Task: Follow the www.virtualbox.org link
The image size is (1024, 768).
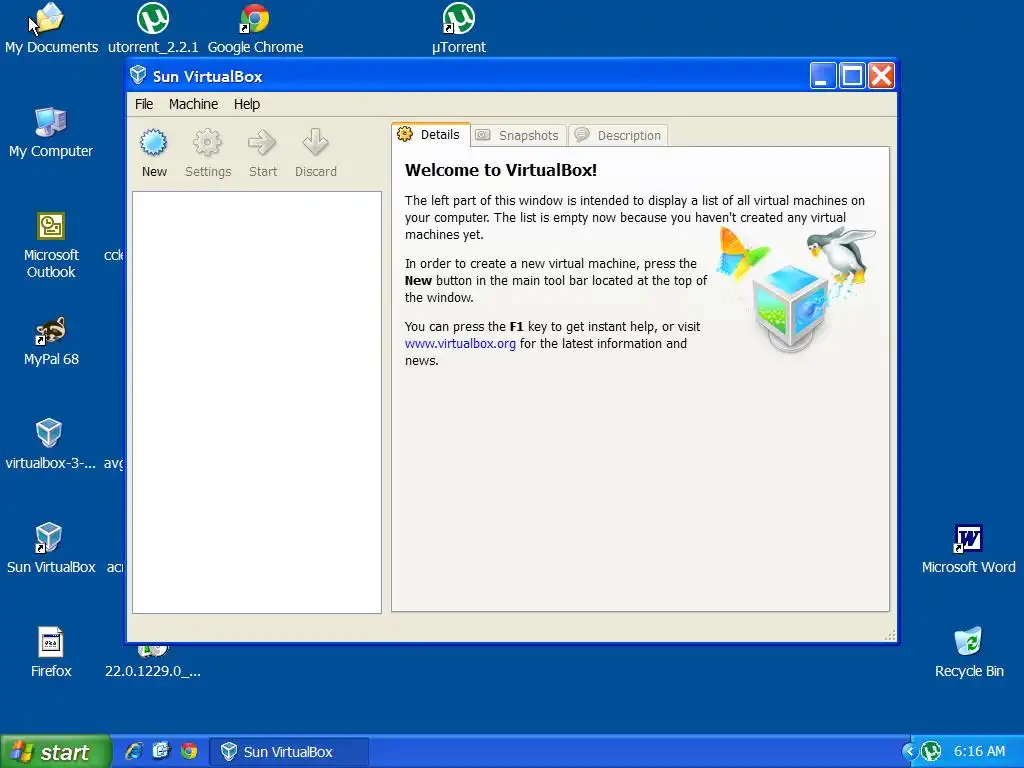Action: point(460,344)
